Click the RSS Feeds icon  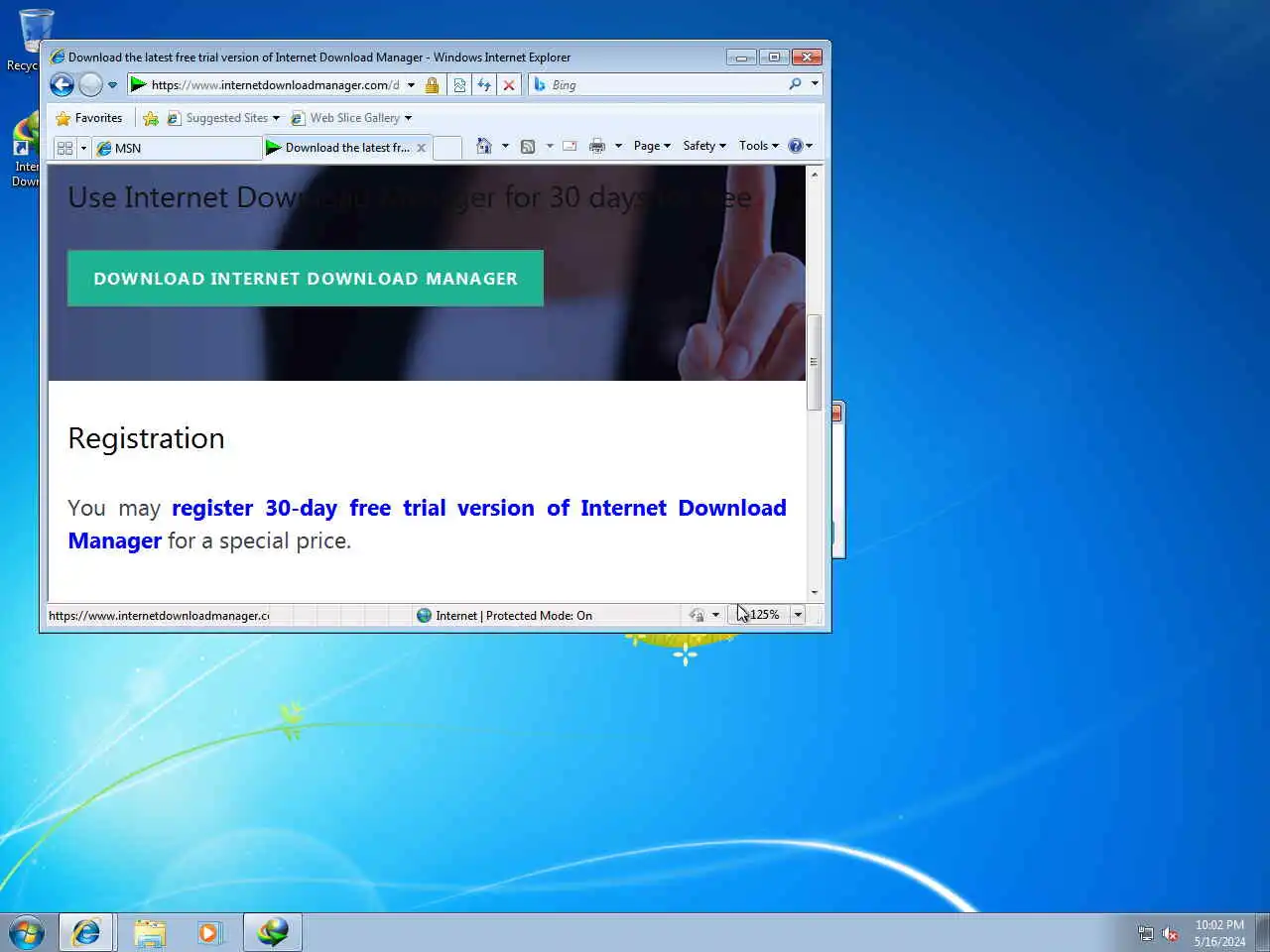pyautogui.click(x=528, y=146)
